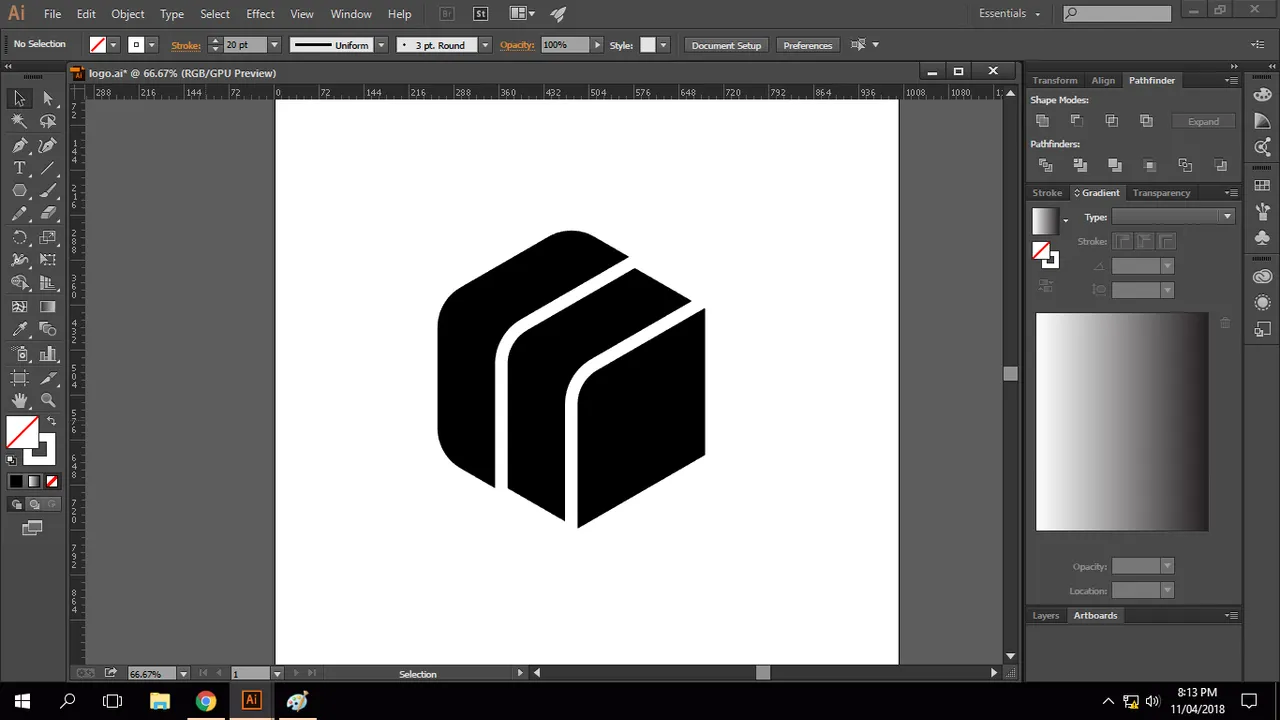The height and width of the screenshot is (720, 1280).
Task: Open the Creative Cloud Libraries panel icon
Action: [1262, 277]
